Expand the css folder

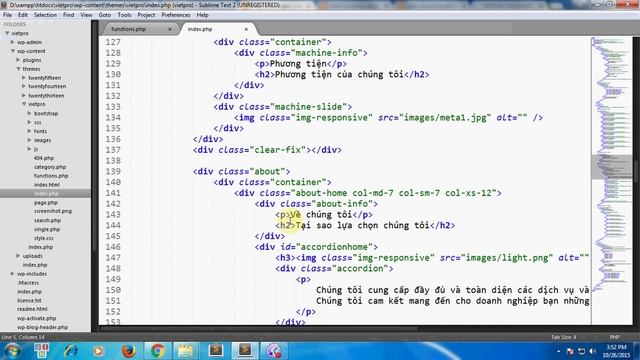pos(29,122)
